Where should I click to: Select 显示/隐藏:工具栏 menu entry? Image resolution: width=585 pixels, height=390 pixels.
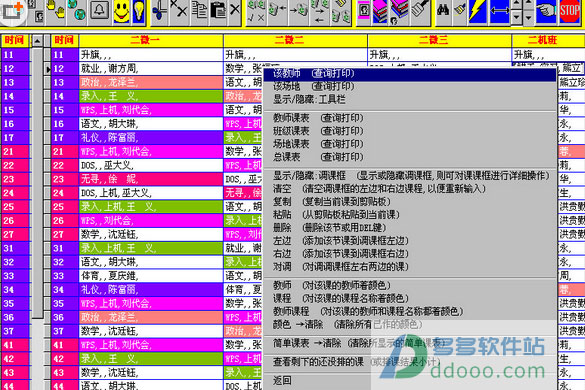point(410,100)
